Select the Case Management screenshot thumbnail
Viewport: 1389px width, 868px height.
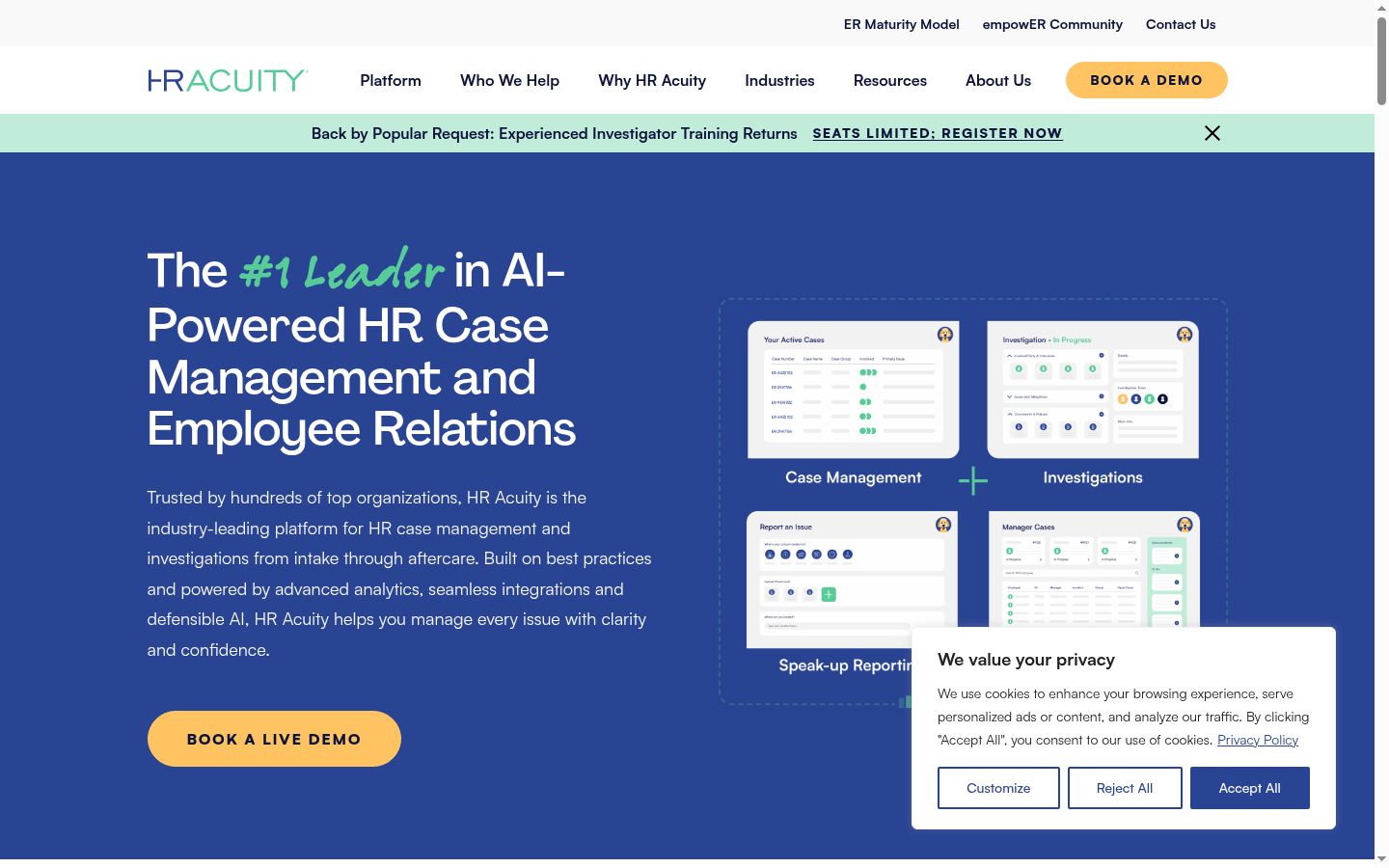[854, 390]
